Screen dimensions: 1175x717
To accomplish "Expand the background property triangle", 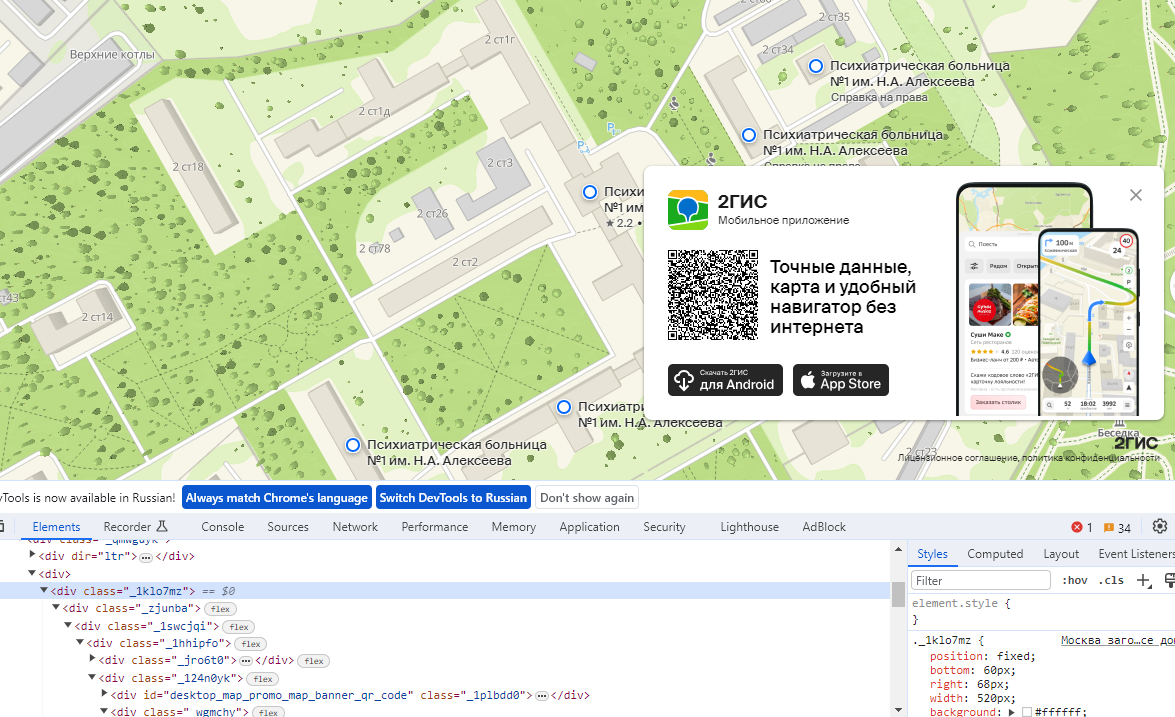I will click(1011, 712).
